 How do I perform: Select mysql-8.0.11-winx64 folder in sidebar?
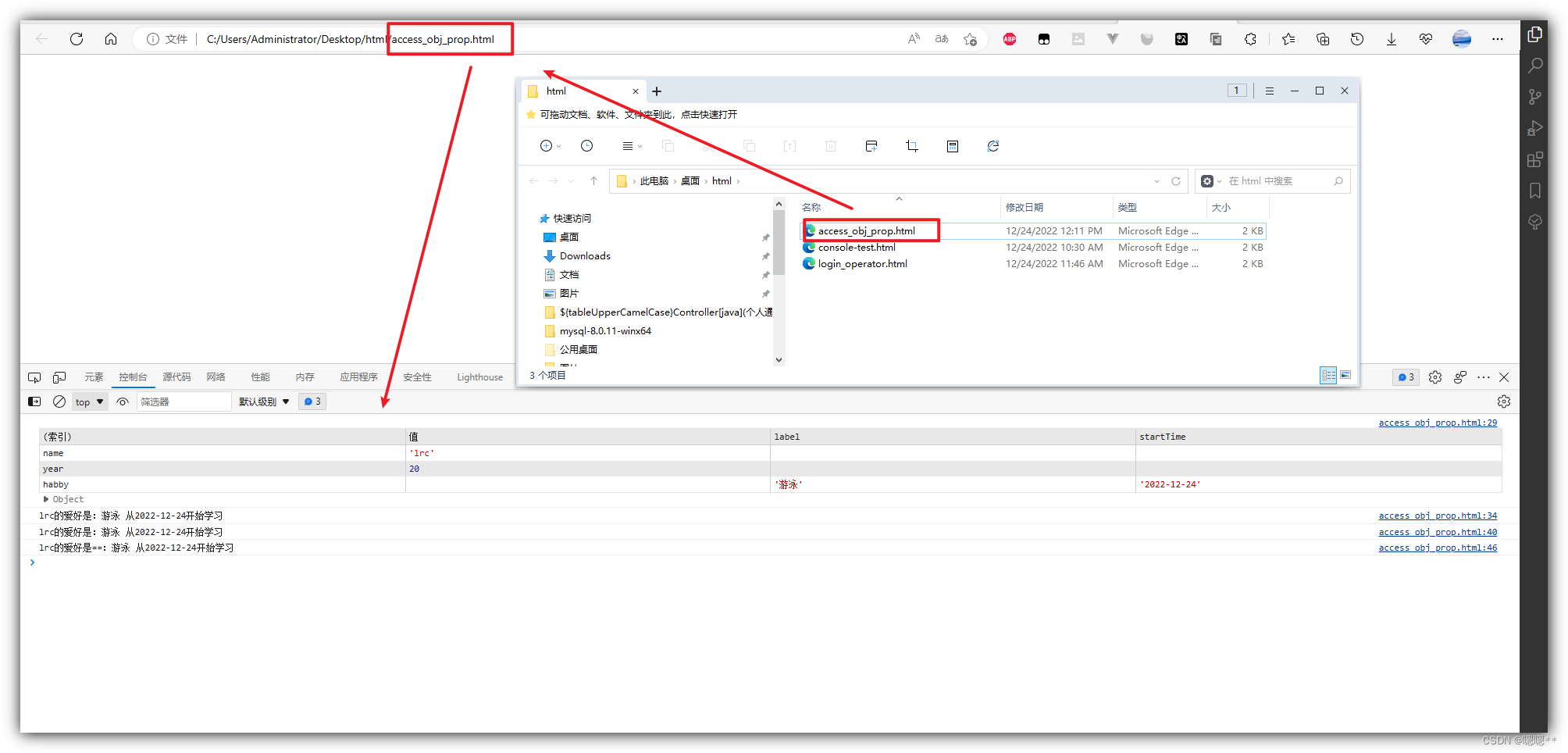coord(605,331)
